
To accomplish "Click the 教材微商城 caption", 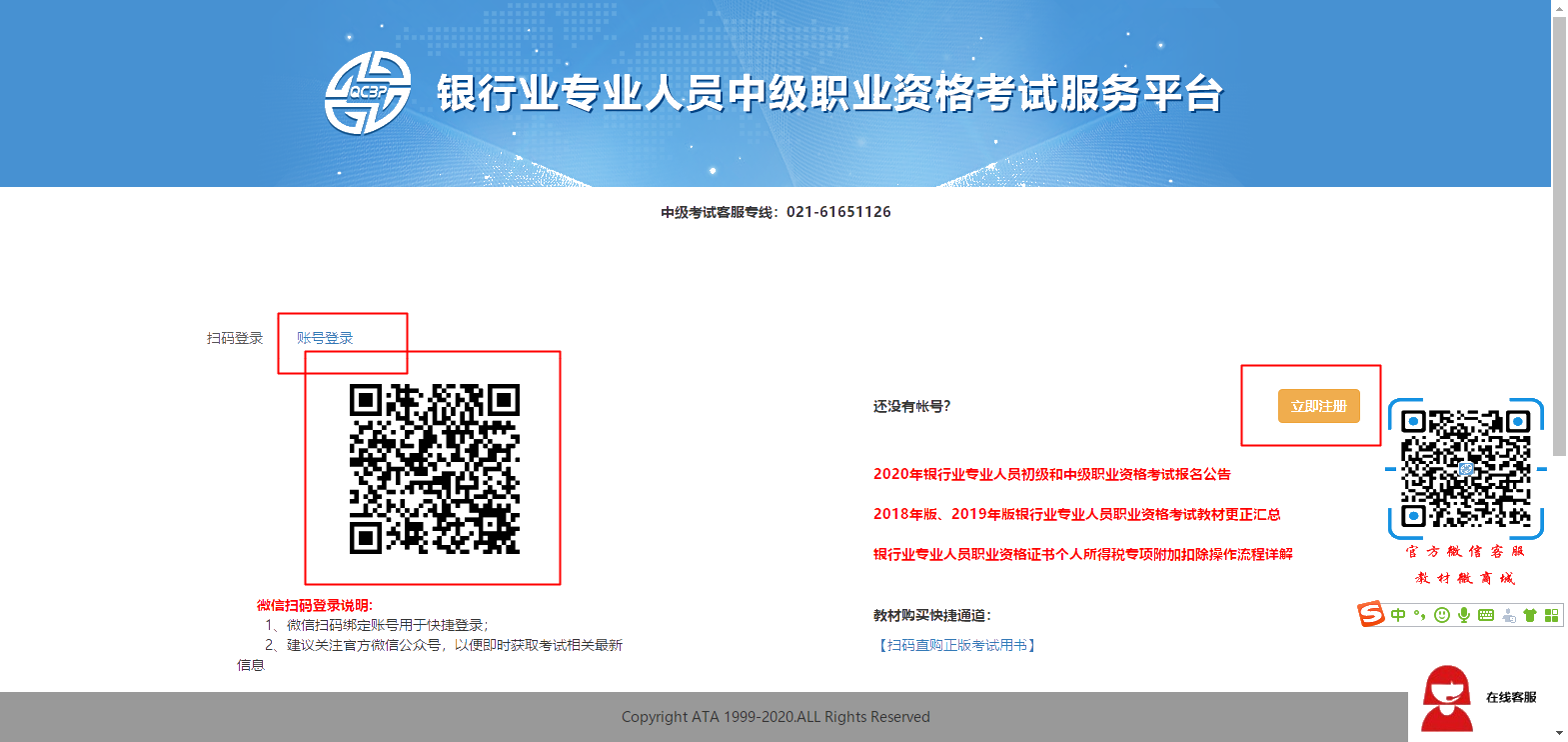I will tap(1465, 578).
